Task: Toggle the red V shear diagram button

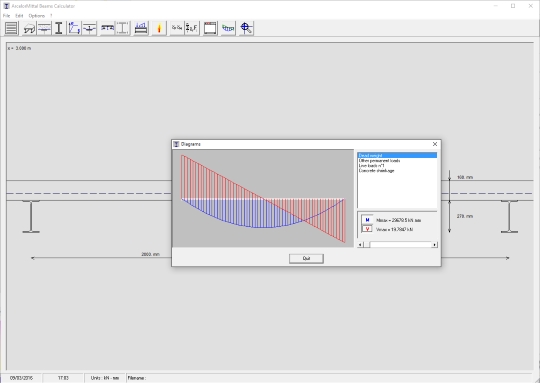Action: [367, 229]
